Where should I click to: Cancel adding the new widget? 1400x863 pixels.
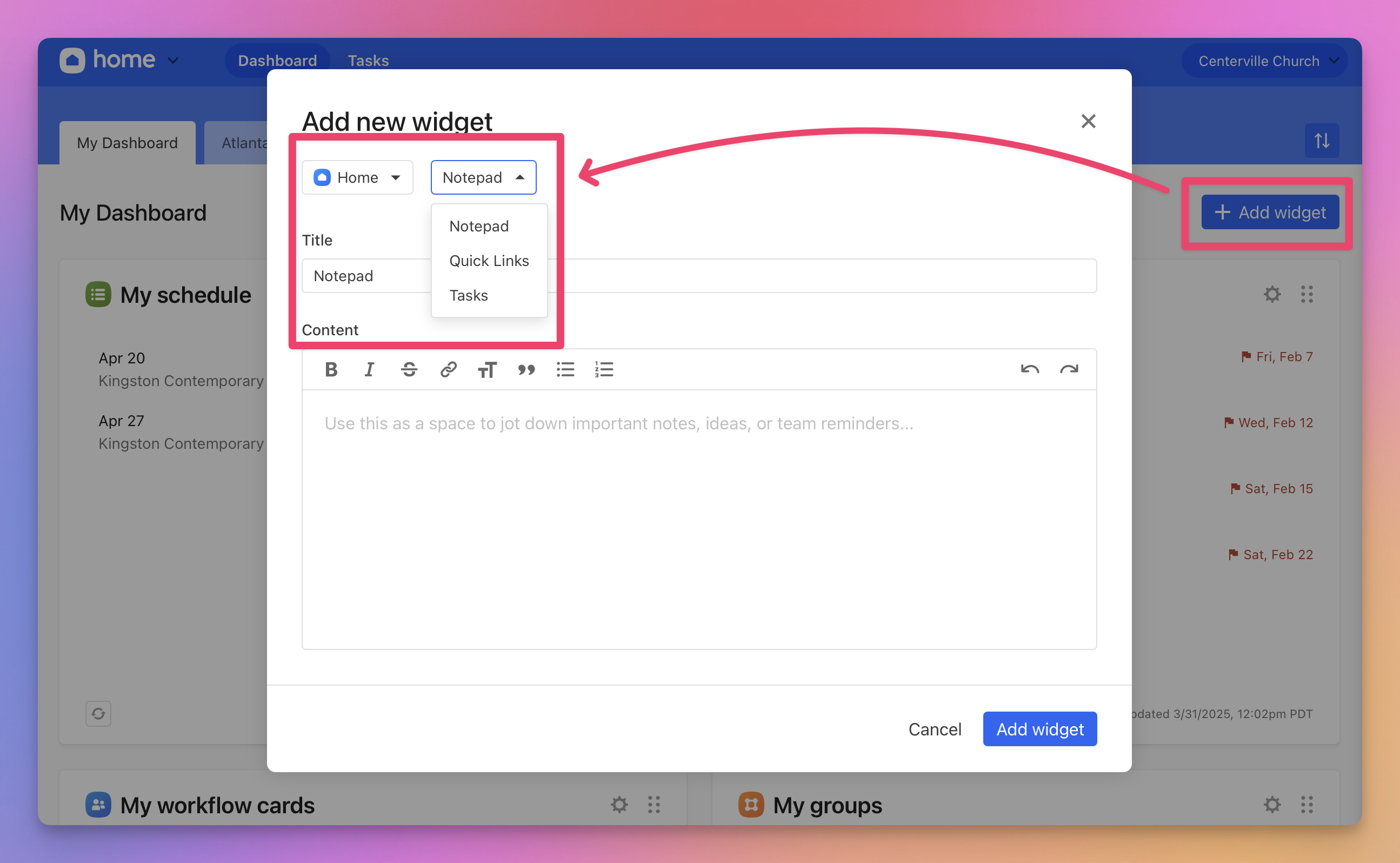point(935,729)
